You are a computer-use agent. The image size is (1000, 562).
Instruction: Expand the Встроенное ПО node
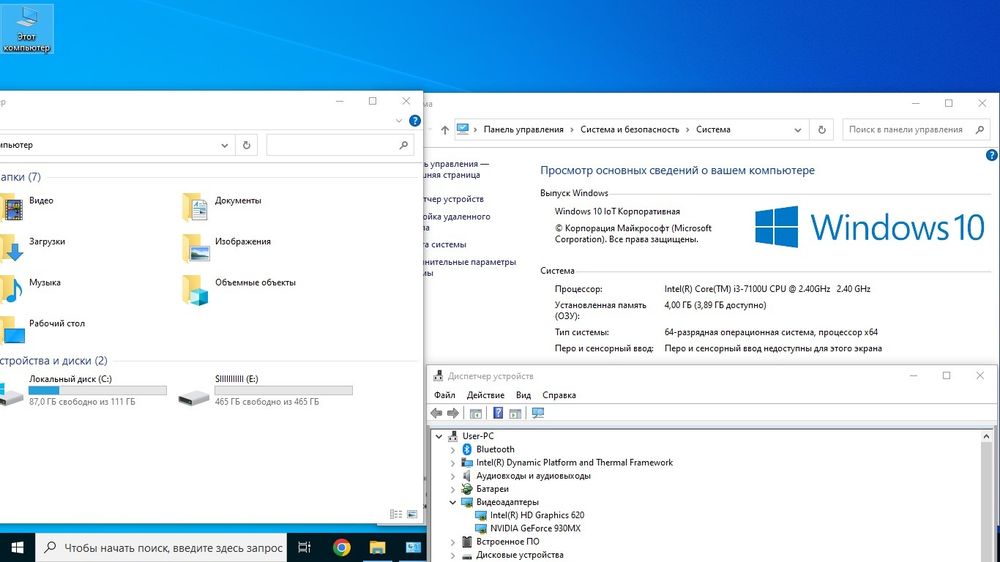[453, 542]
